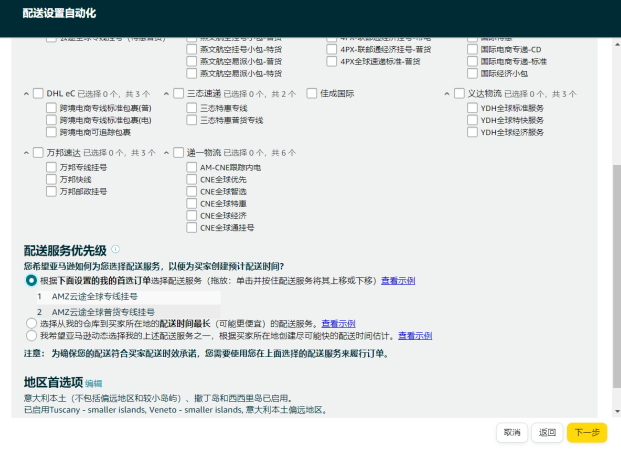Screen dimensions: 621x456
Task: Select priority row 2 AMZ云途全球普货专线挂号
Action: 128,312
